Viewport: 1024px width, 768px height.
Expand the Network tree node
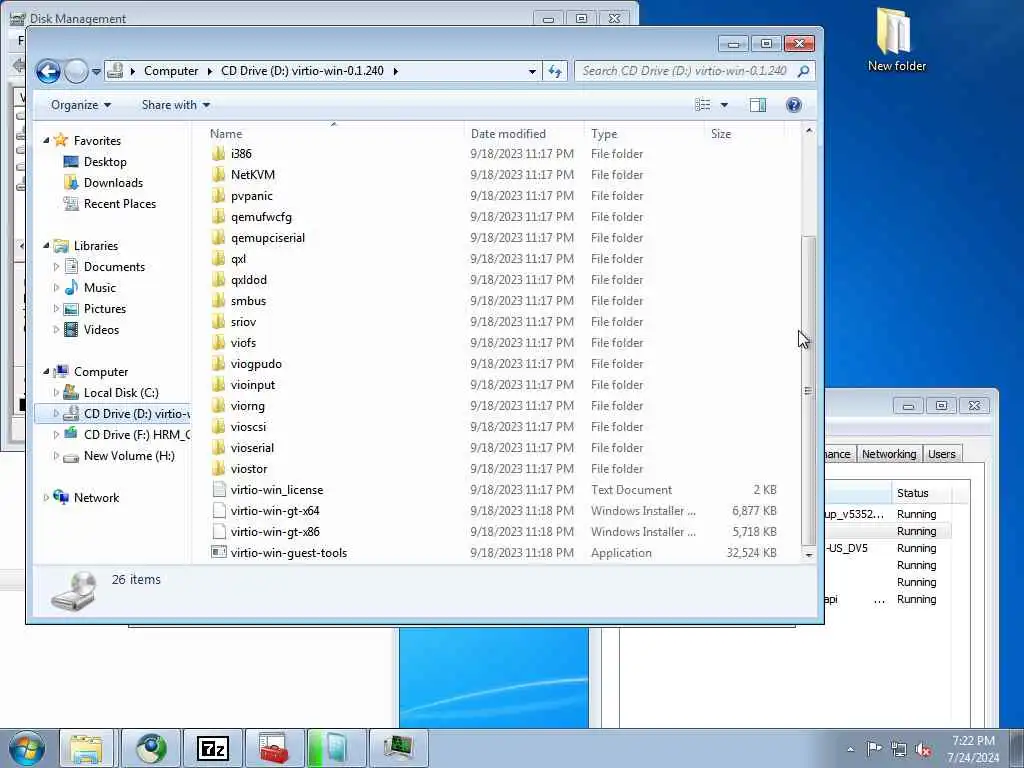coord(46,498)
